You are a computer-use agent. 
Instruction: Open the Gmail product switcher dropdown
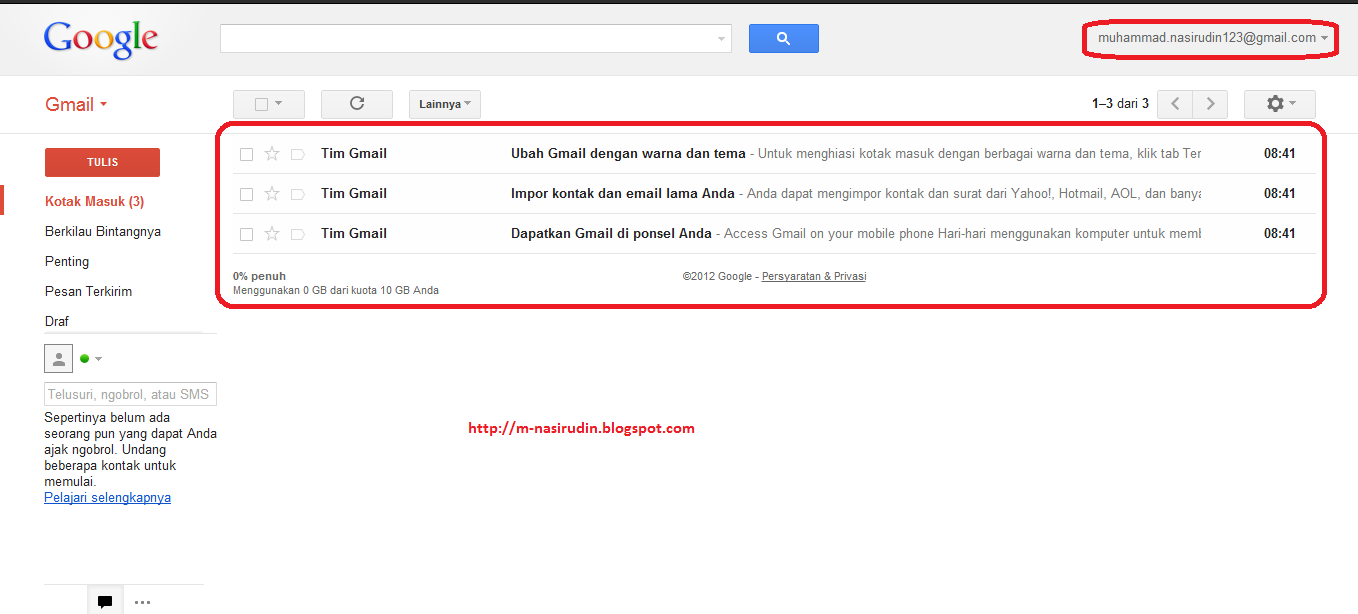(76, 104)
